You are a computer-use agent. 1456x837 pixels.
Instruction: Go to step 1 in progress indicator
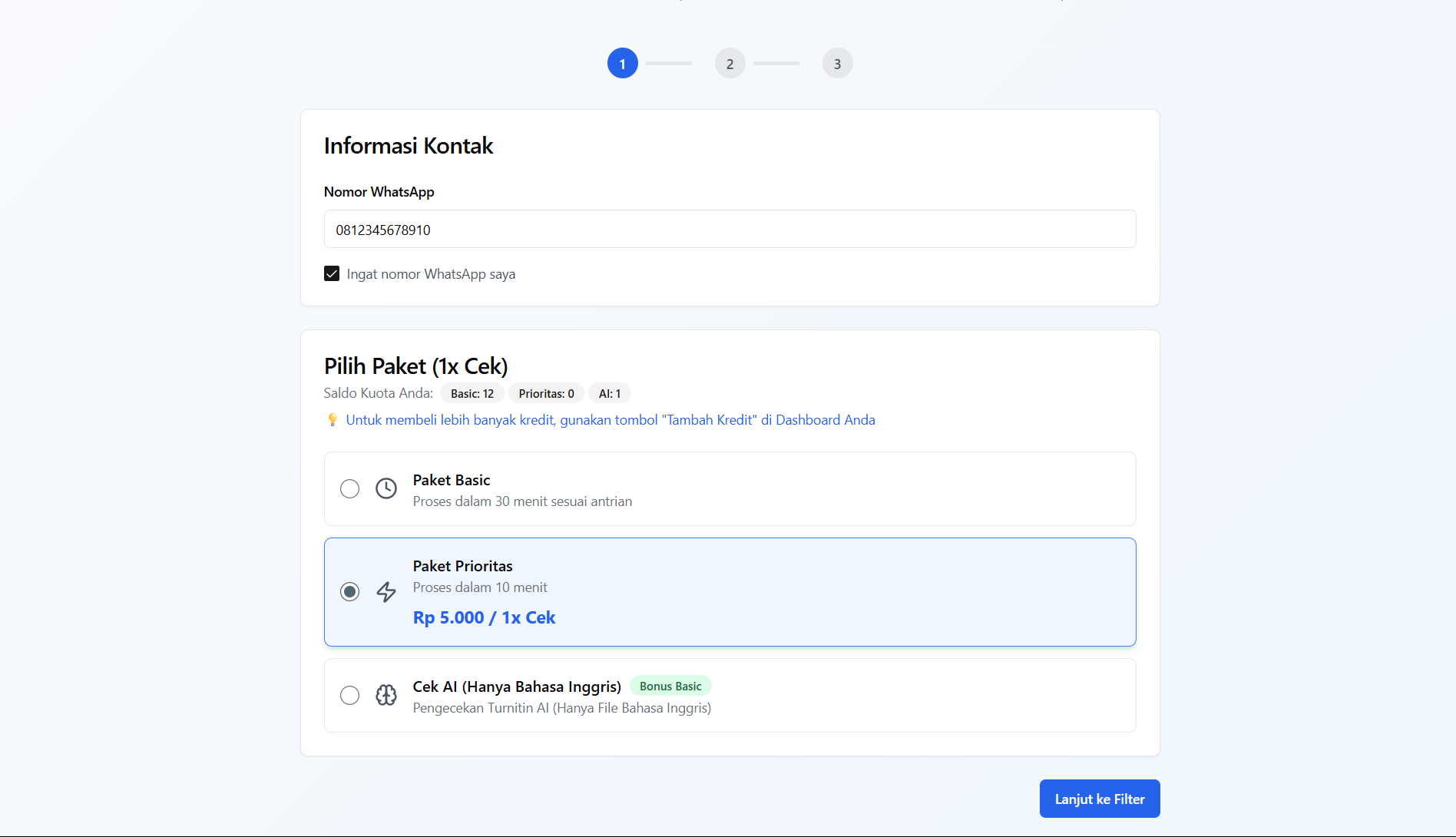pyautogui.click(x=622, y=64)
